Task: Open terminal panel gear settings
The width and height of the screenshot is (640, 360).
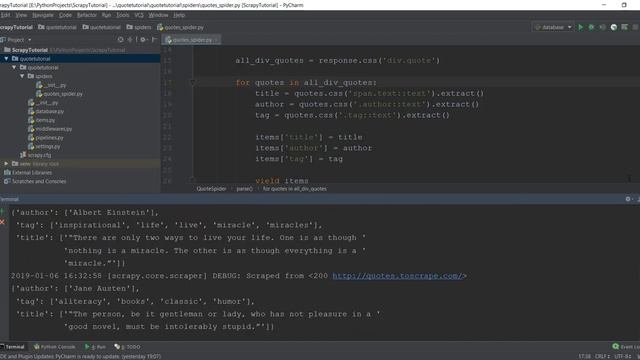Action: (628, 199)
